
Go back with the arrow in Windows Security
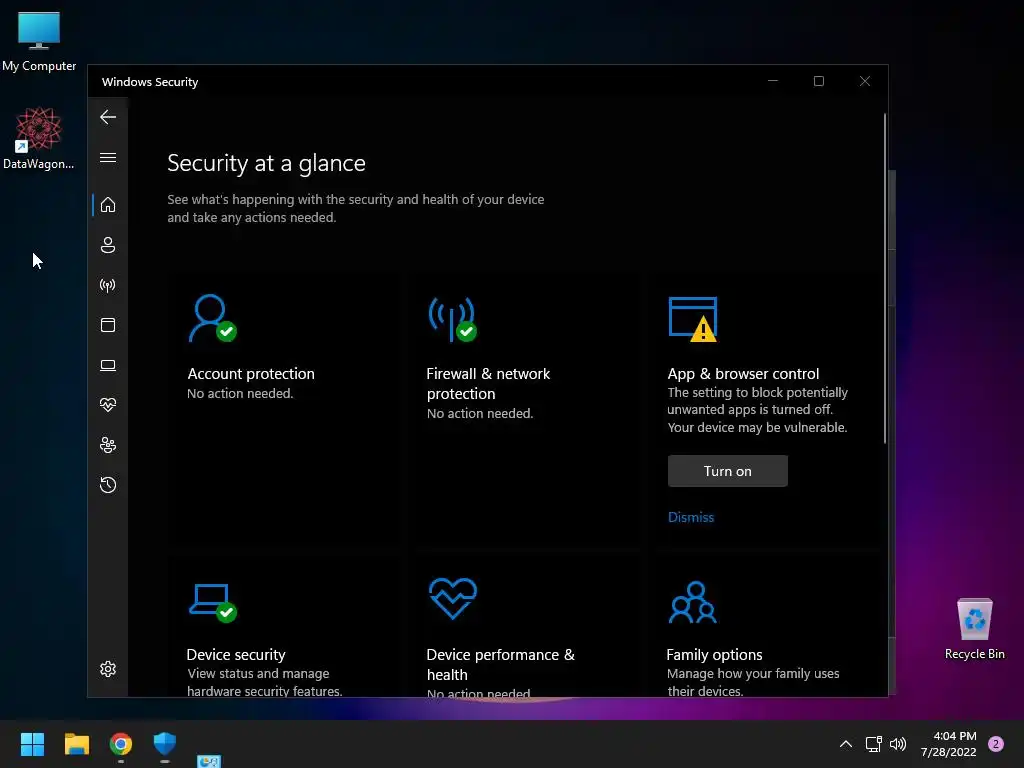108,117
